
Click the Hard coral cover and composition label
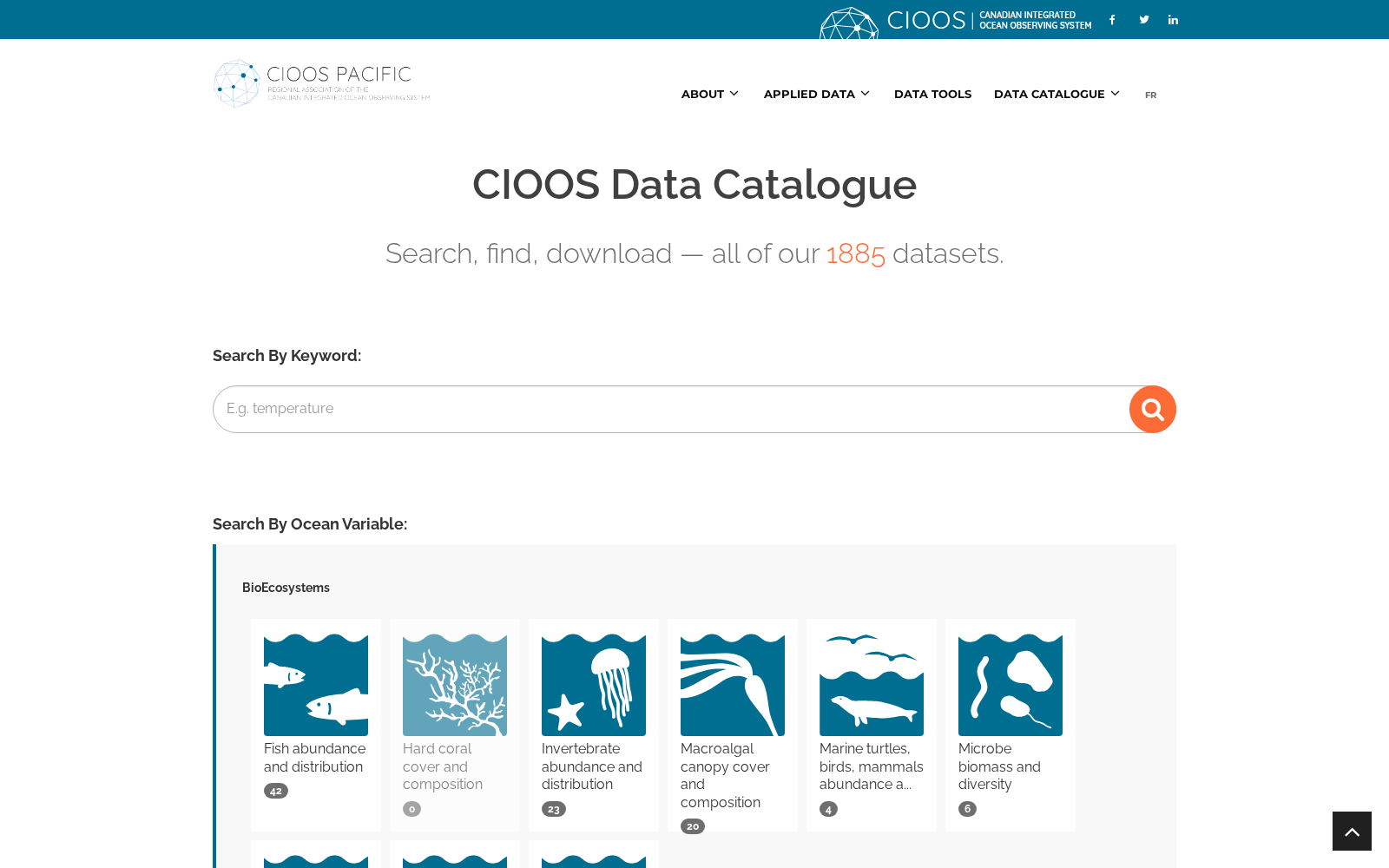coord(443,766)
